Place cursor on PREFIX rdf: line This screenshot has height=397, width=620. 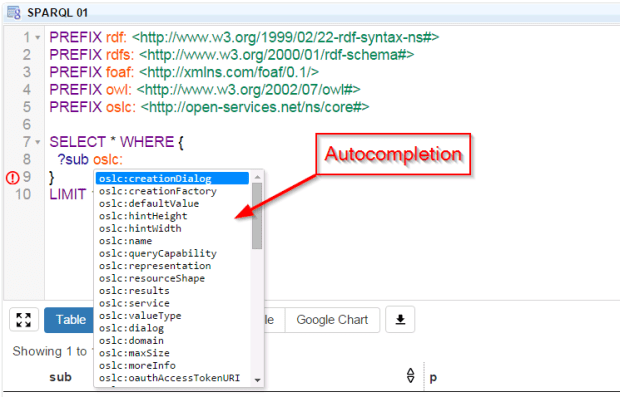click(x=244, y=37)
